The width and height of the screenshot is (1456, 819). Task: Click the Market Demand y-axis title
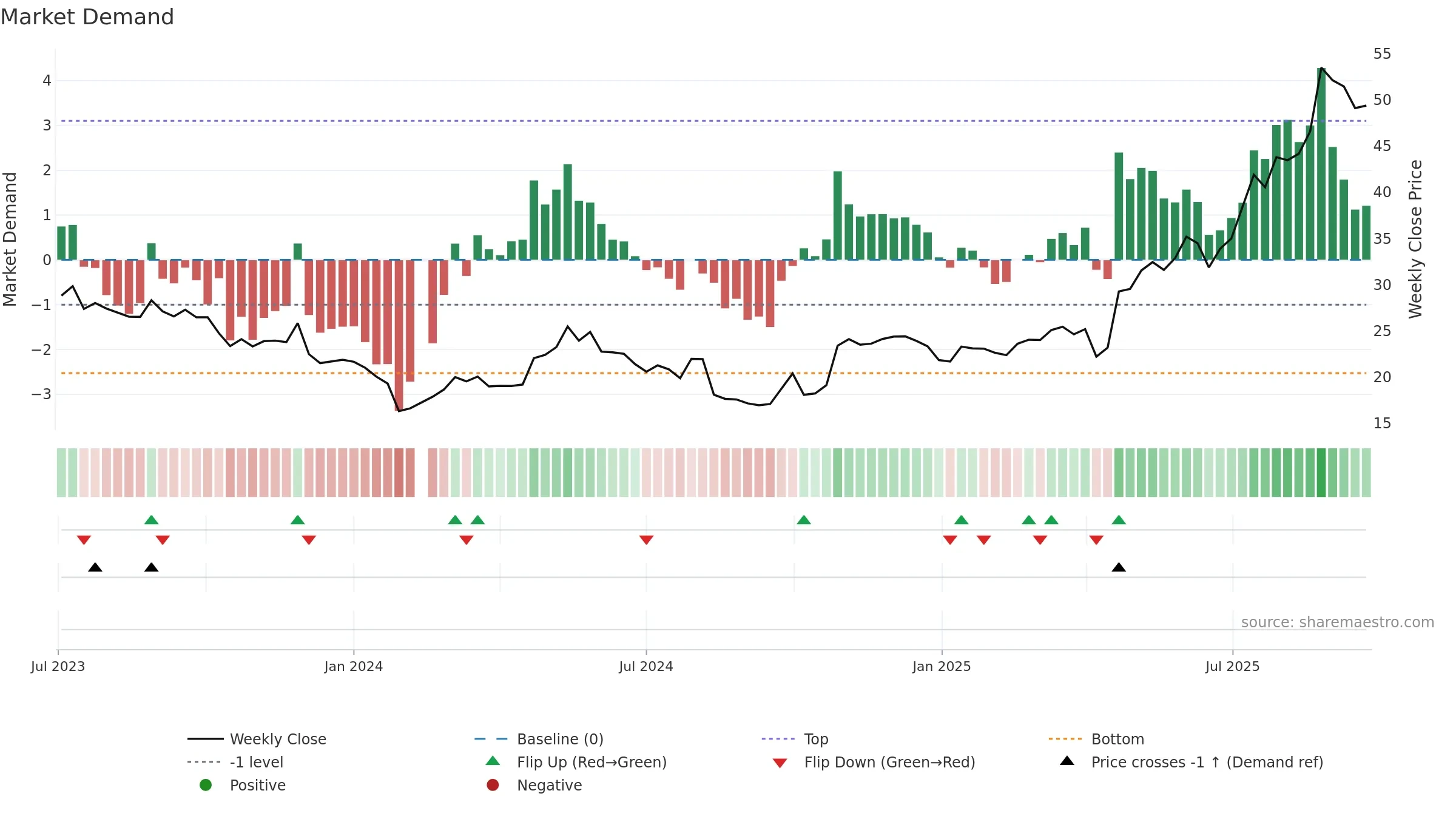click(10, 239)
